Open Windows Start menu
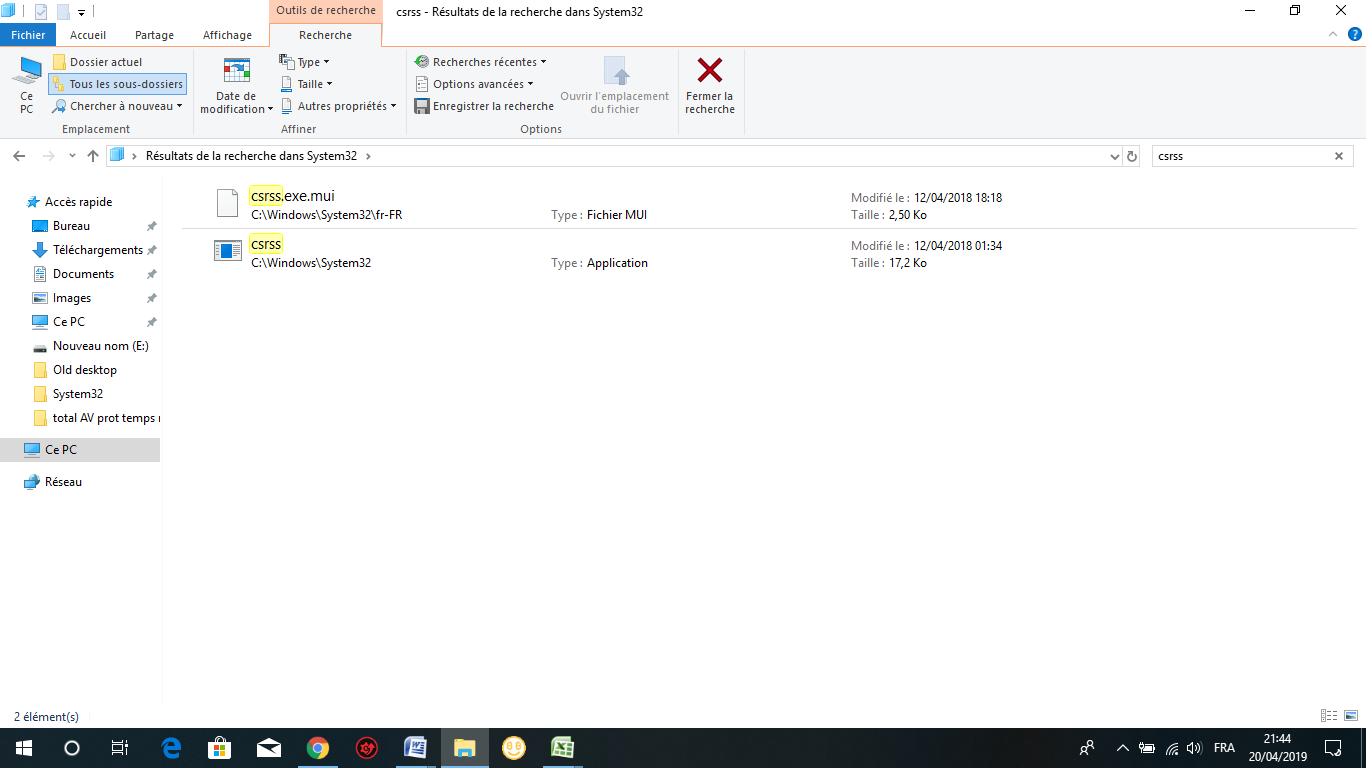This screenshot has width=1366, height=768. (x=24, y=748)
